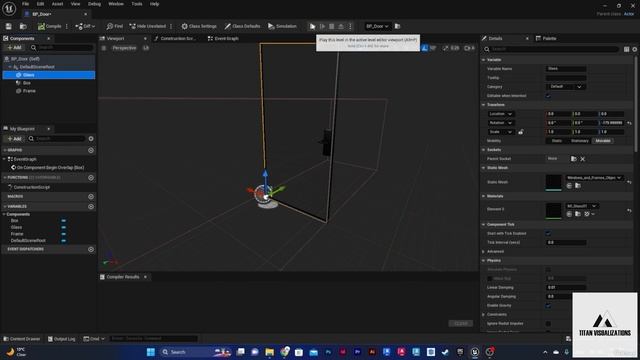Viewport: 640px width, 360px height.
Task: Open the Edit menu
Action: pyautogui.click(x=40, y=4)
